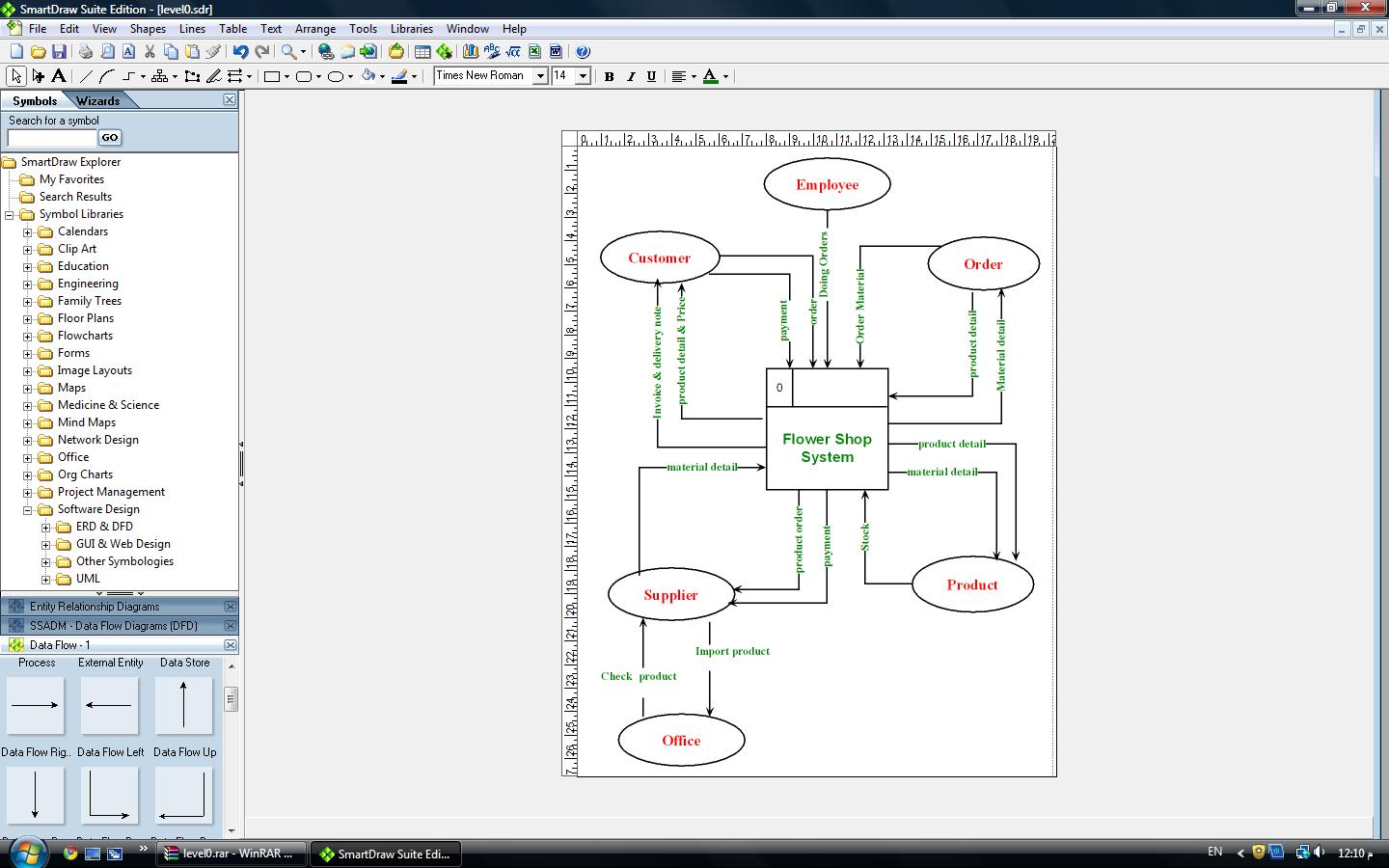The height and width of the screenshot is (868, 1389).
Task: Open the font size 14 dropdown
Action: click(x=583, y=76)
